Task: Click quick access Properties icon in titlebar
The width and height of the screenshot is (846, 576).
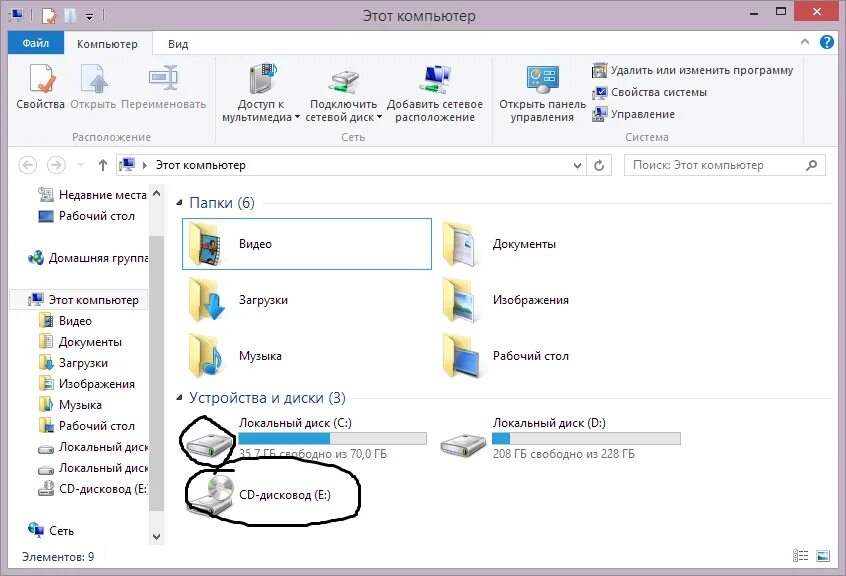Action: 49,16
